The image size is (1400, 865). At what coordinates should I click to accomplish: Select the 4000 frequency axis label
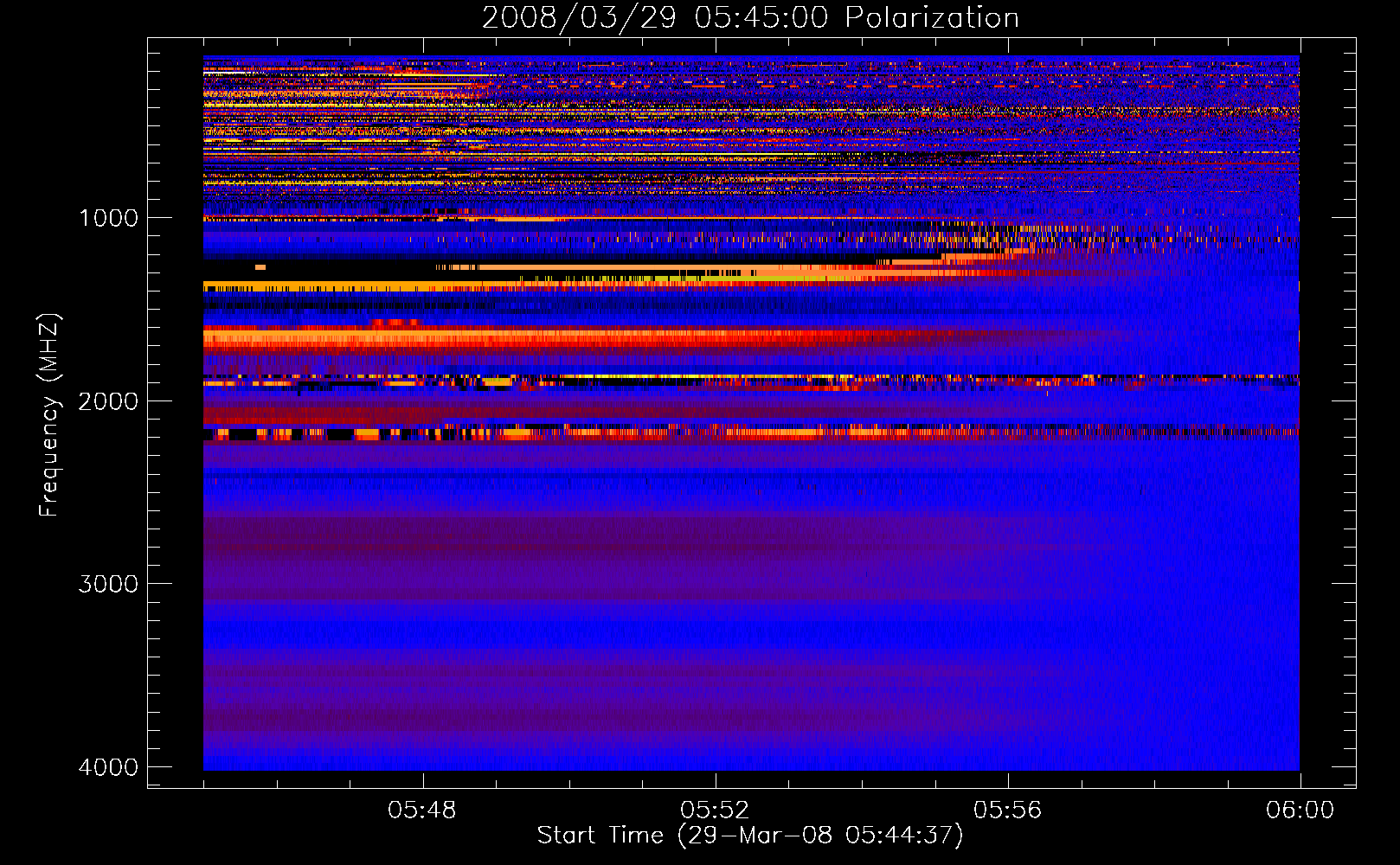tap(108, 767)
